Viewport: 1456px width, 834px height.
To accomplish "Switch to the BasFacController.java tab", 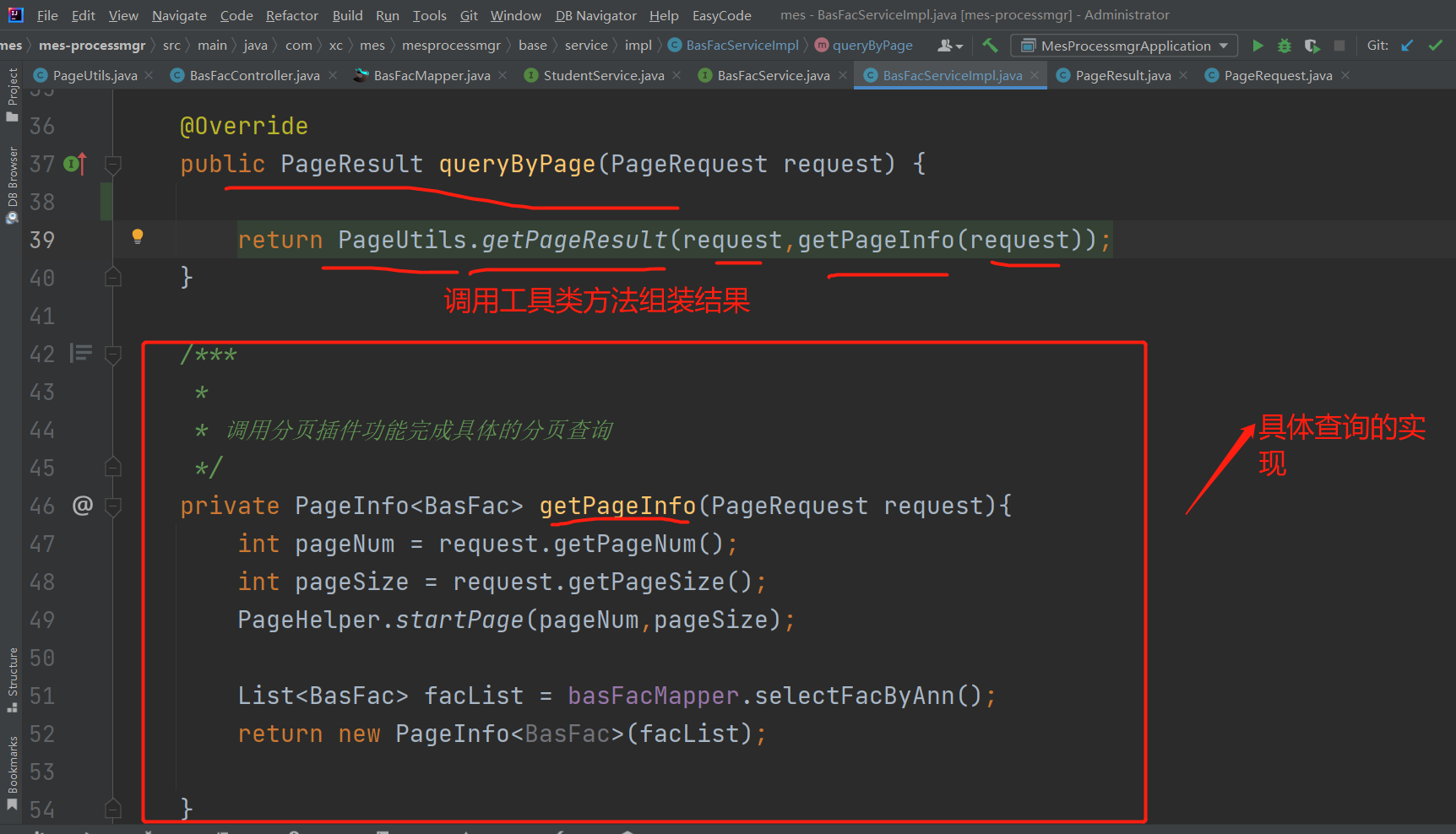I will click(x=254, y=75).
